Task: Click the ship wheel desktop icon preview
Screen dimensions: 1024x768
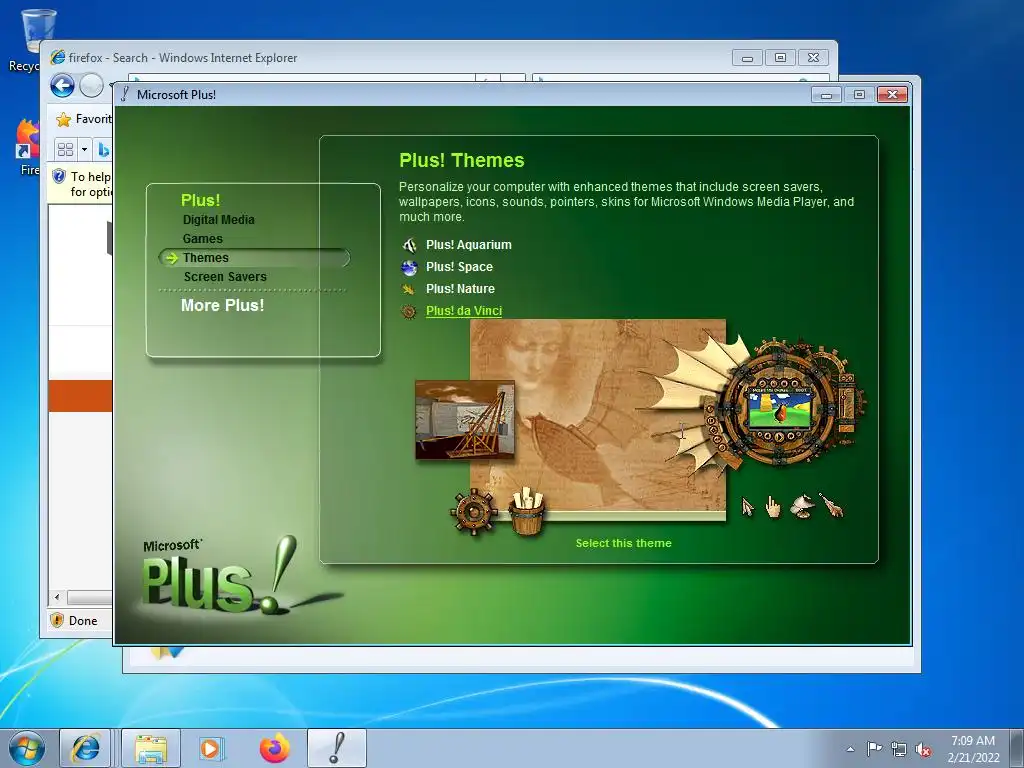Action: 474,512
